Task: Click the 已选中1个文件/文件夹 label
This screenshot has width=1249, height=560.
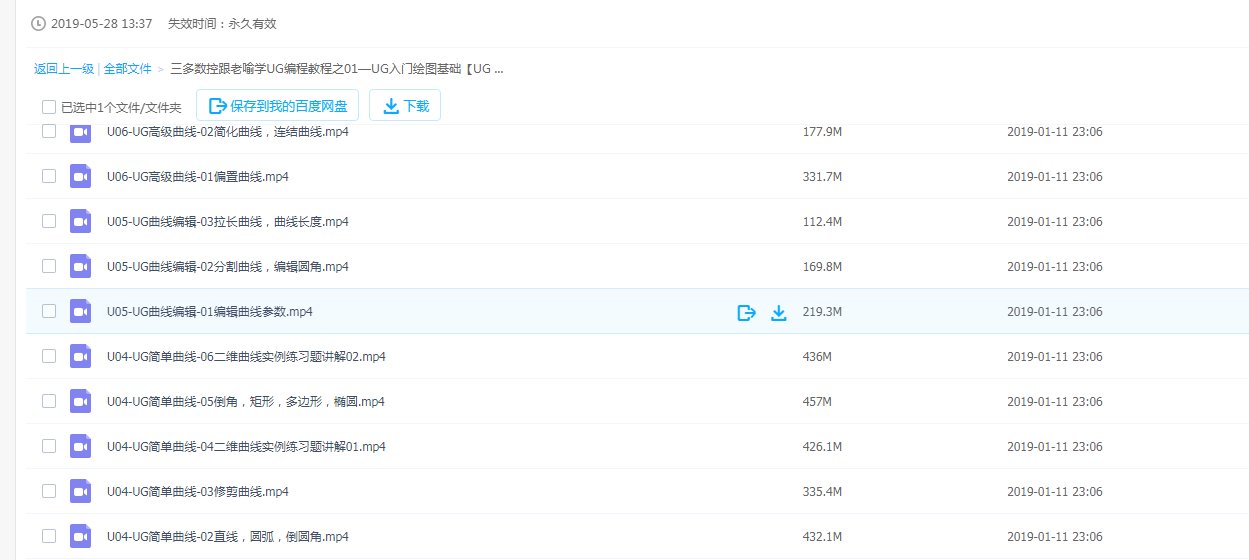Action: (121, 107)
